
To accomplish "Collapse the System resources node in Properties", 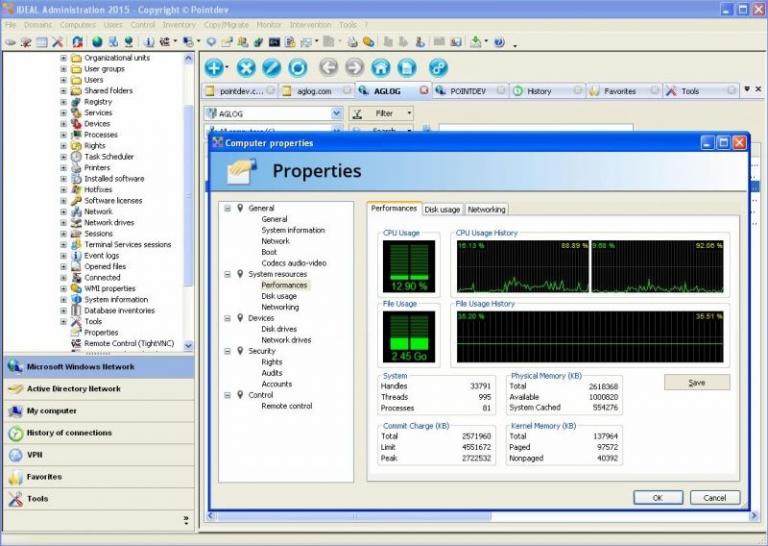I will coord(227,274).
